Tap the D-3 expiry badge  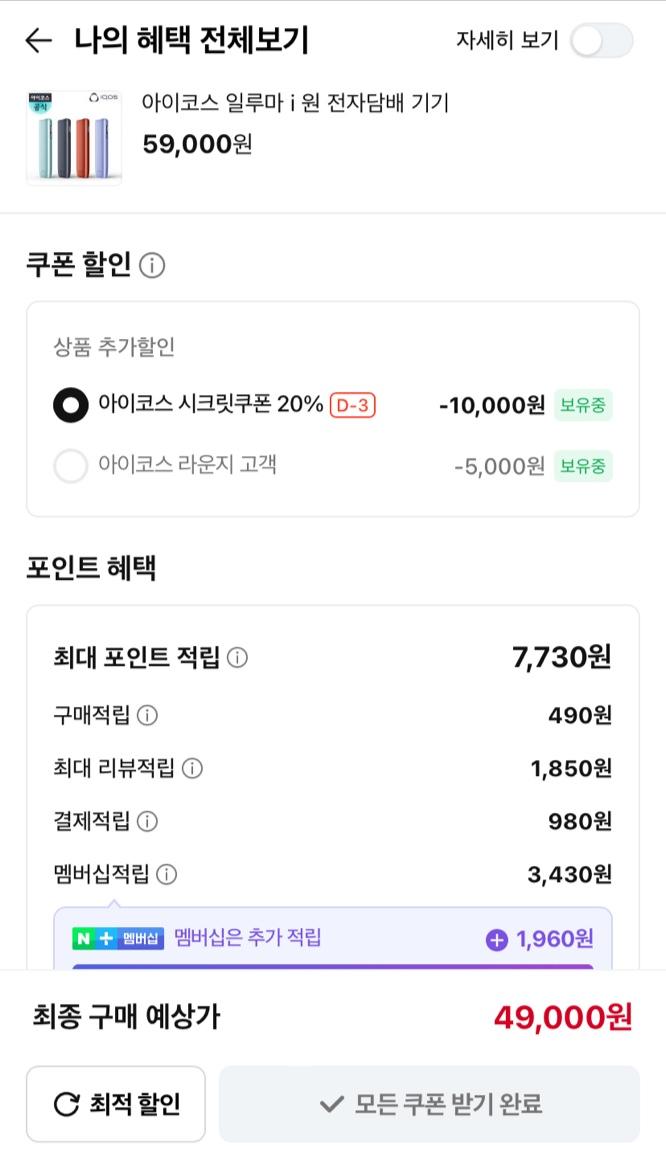tap(352, 405)
